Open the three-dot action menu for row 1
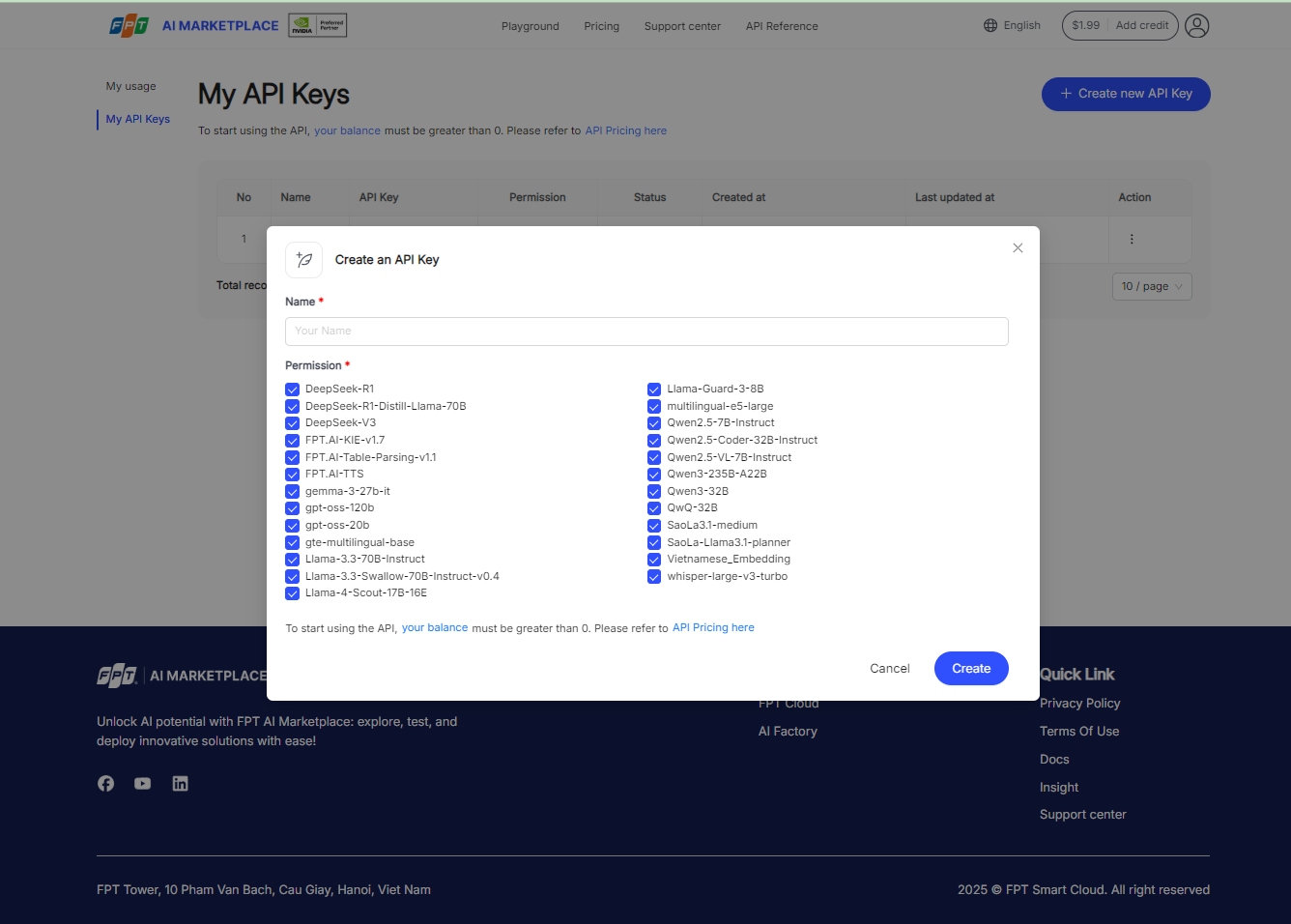The image size is (1291, 924). (1132, 239)
